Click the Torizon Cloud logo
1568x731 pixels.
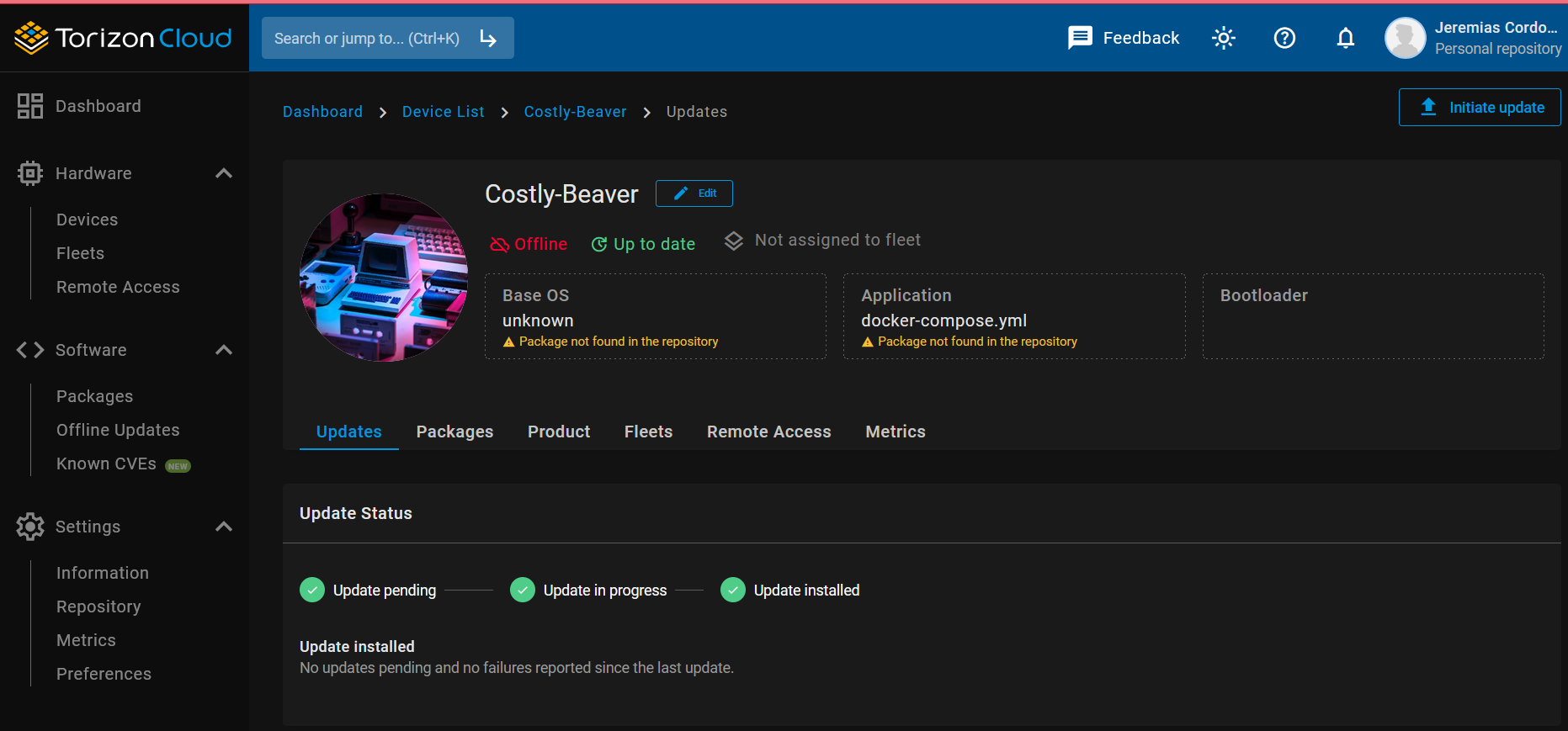(x=123, y=38)
